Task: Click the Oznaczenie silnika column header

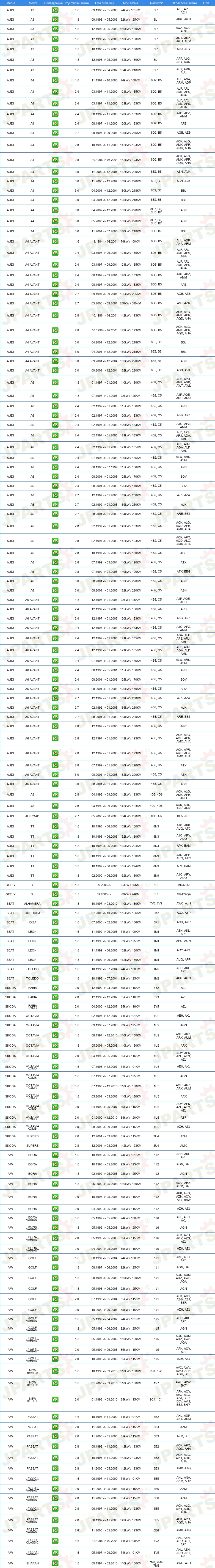Action: [x=183, y=3]
